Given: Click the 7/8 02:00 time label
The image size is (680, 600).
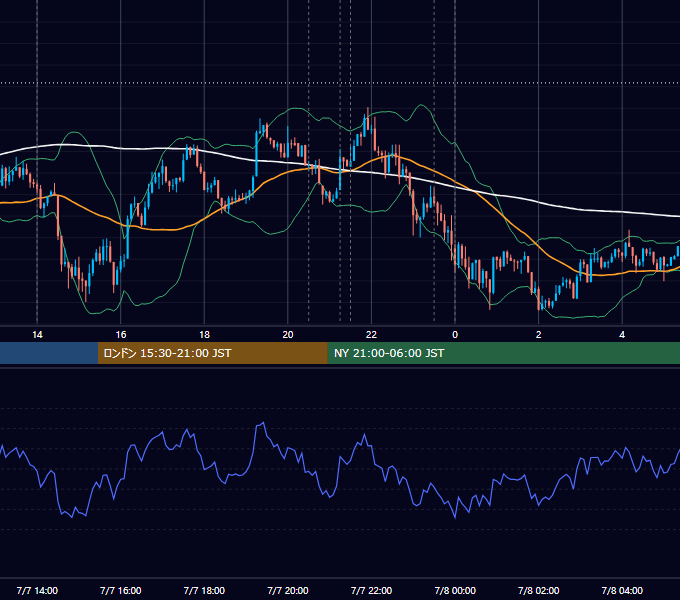Looking at the screenshot, I should pyautogui.click(x=539, y=590).
